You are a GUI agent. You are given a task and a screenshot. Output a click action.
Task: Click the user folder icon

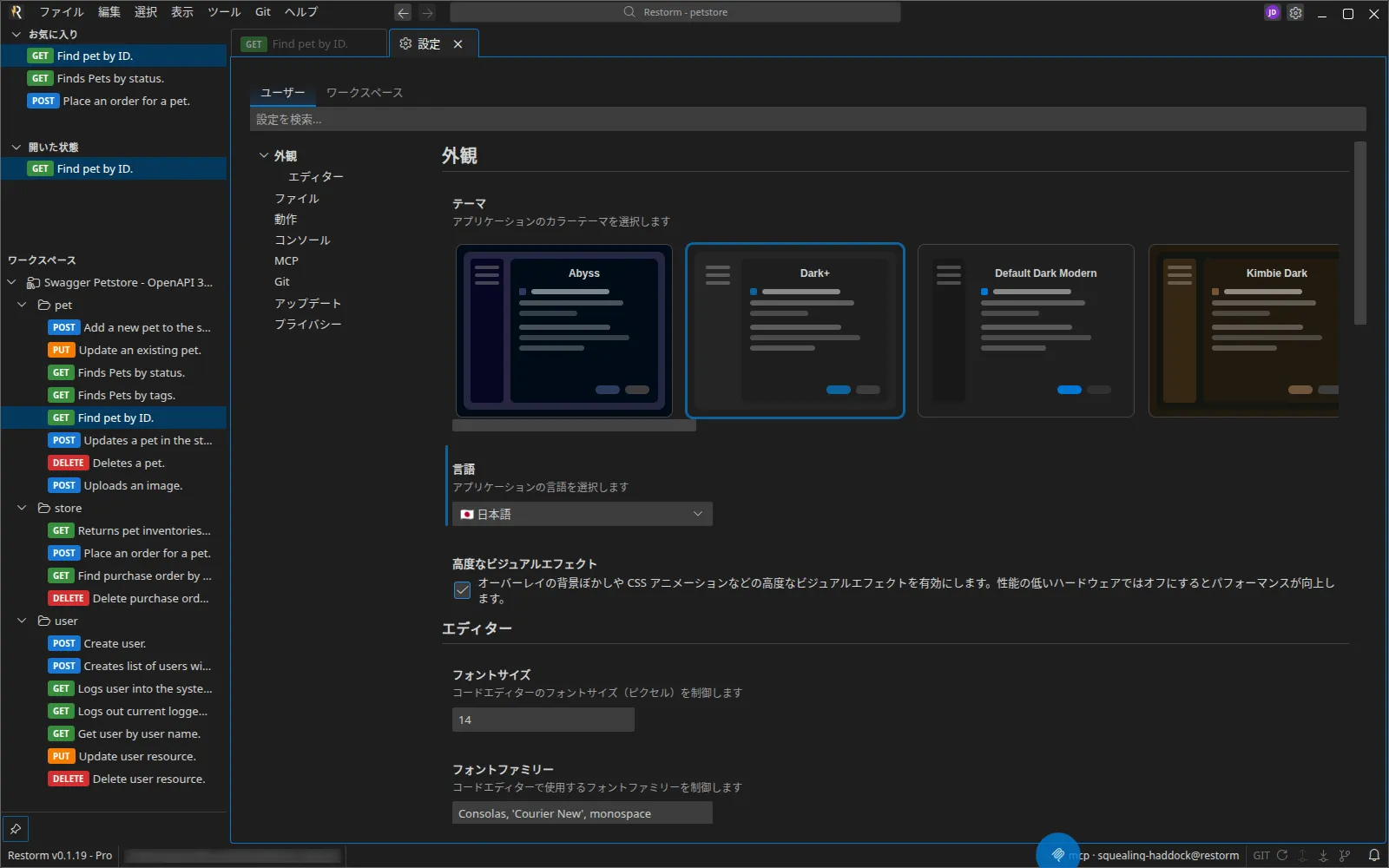coord(44,621)
